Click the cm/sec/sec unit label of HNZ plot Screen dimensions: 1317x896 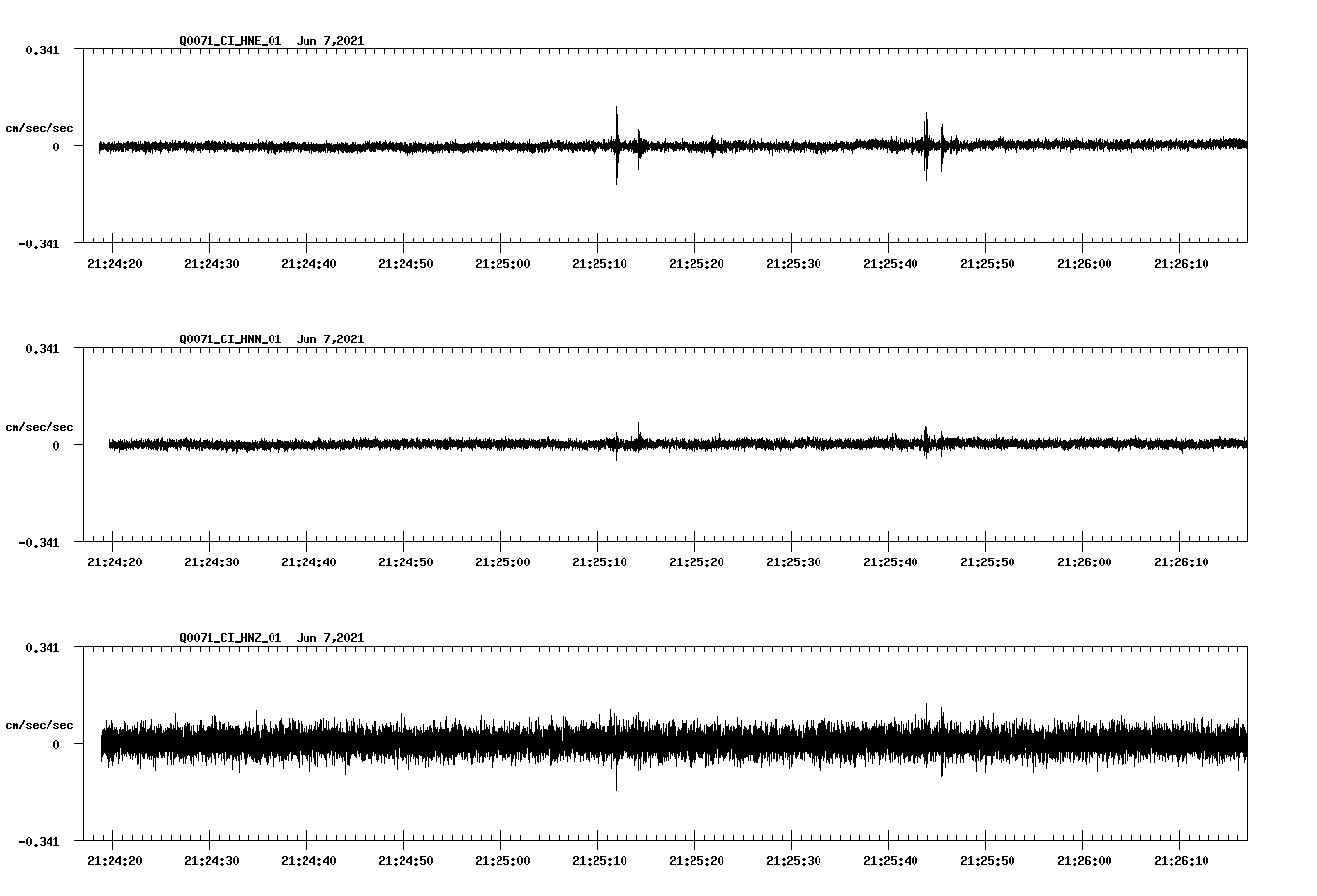coord(39,725)
